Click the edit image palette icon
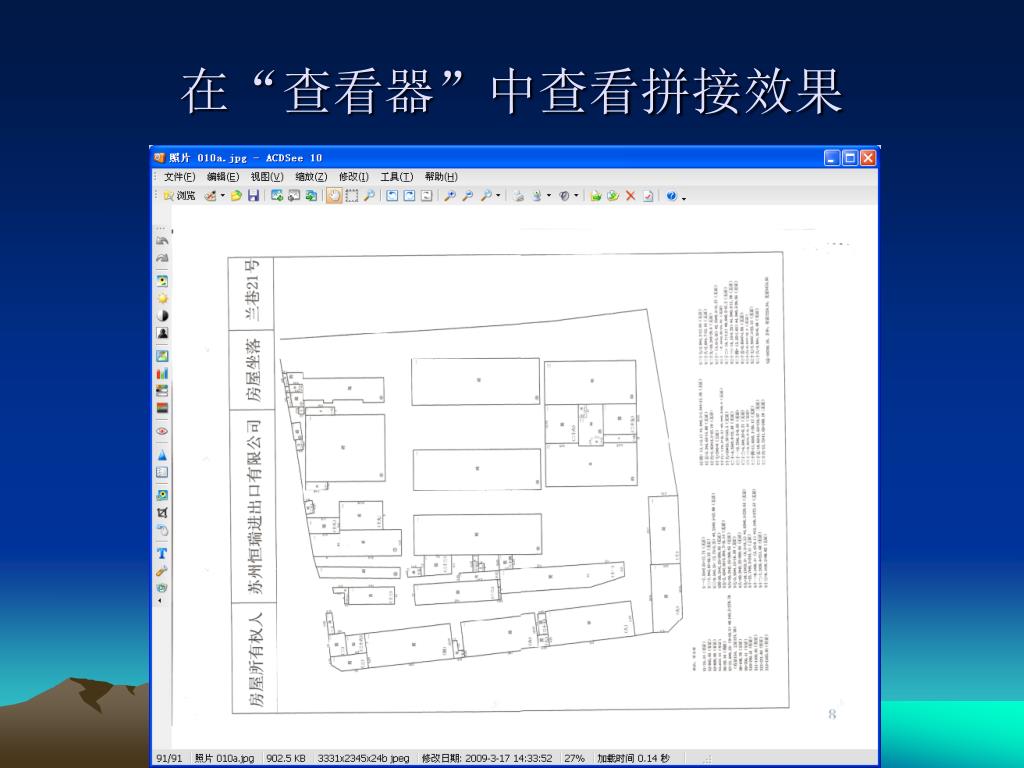Image resolution: width=1024 pixels, height=768 pixels. 210,195
